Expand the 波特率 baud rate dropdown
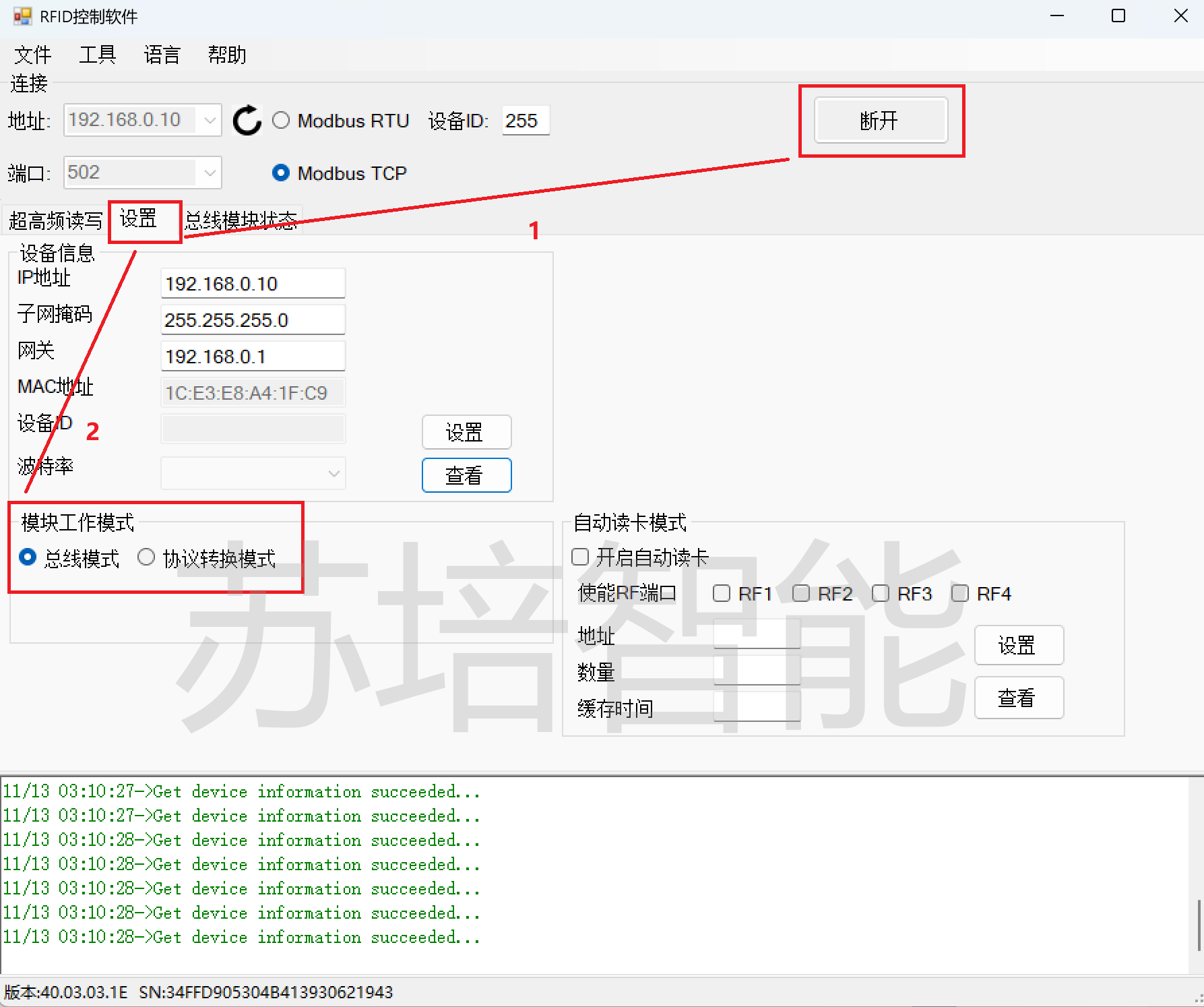 334,473
